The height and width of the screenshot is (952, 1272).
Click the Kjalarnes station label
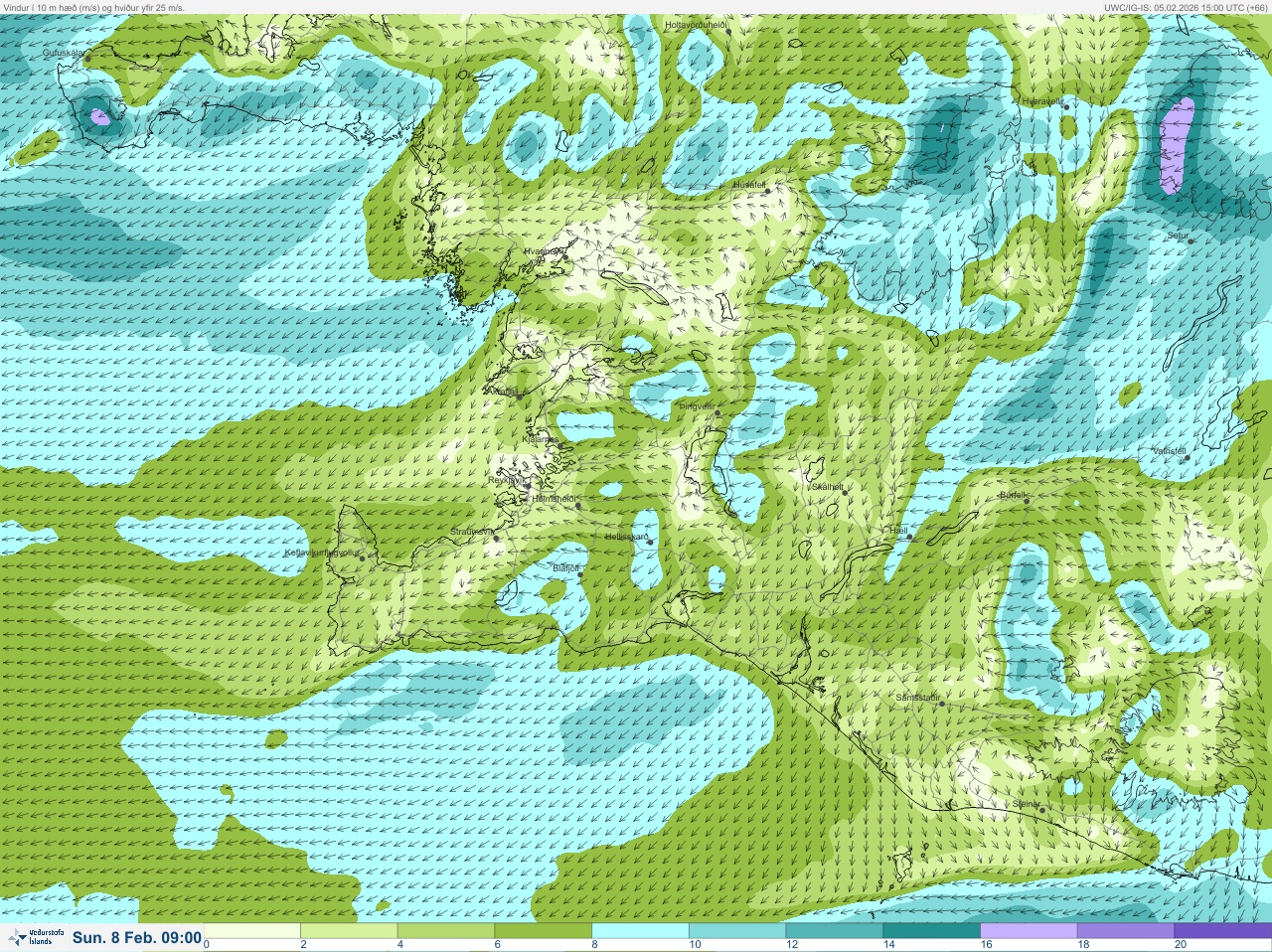tap(542, 438)
